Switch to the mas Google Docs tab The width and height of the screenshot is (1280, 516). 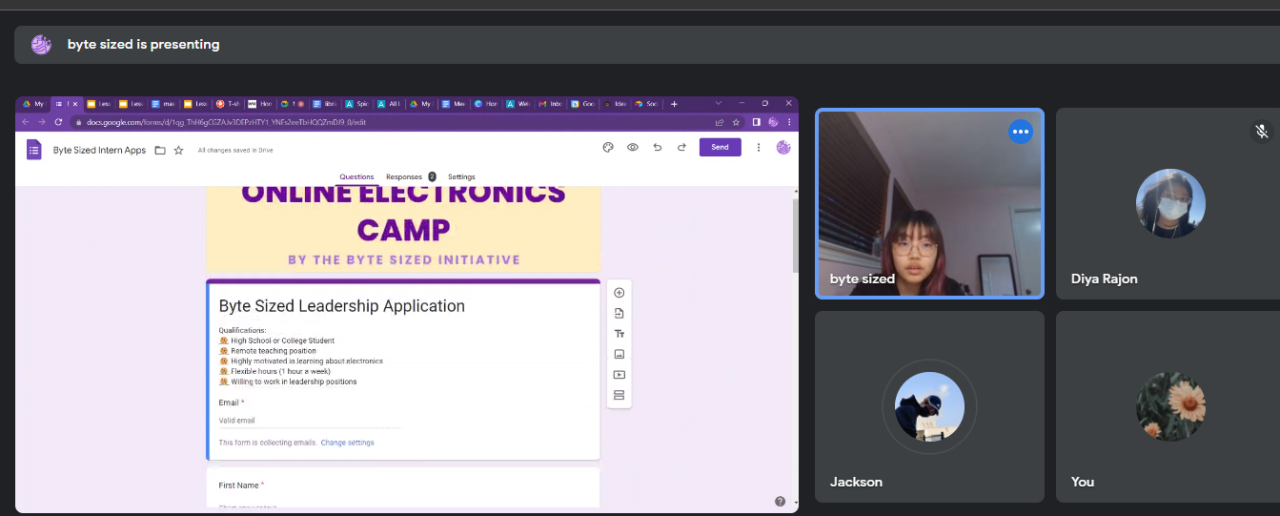click(x=164, y=104)
